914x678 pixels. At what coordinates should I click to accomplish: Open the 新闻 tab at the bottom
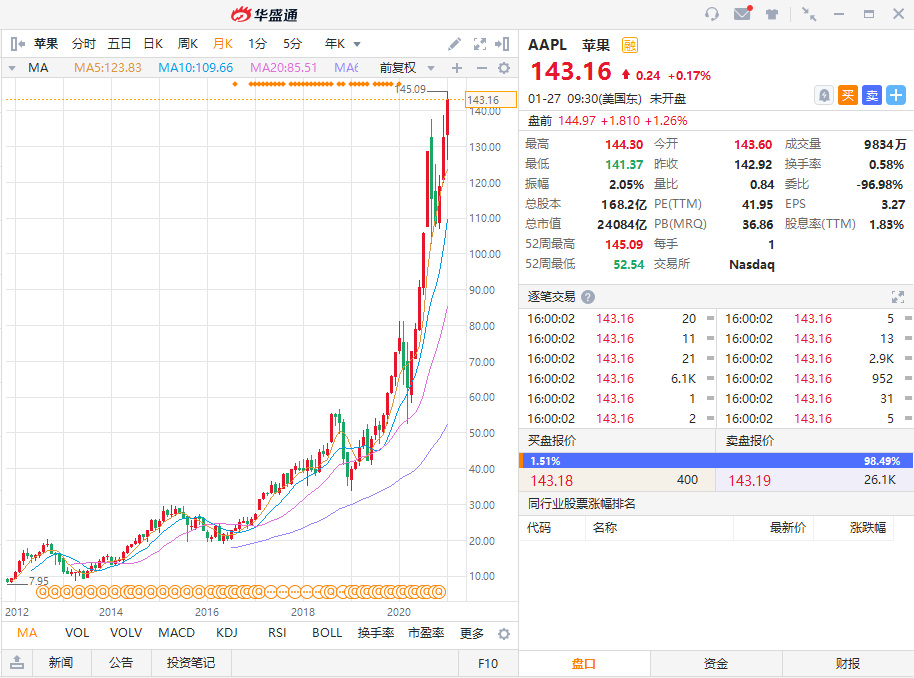[x=62, y=663]
